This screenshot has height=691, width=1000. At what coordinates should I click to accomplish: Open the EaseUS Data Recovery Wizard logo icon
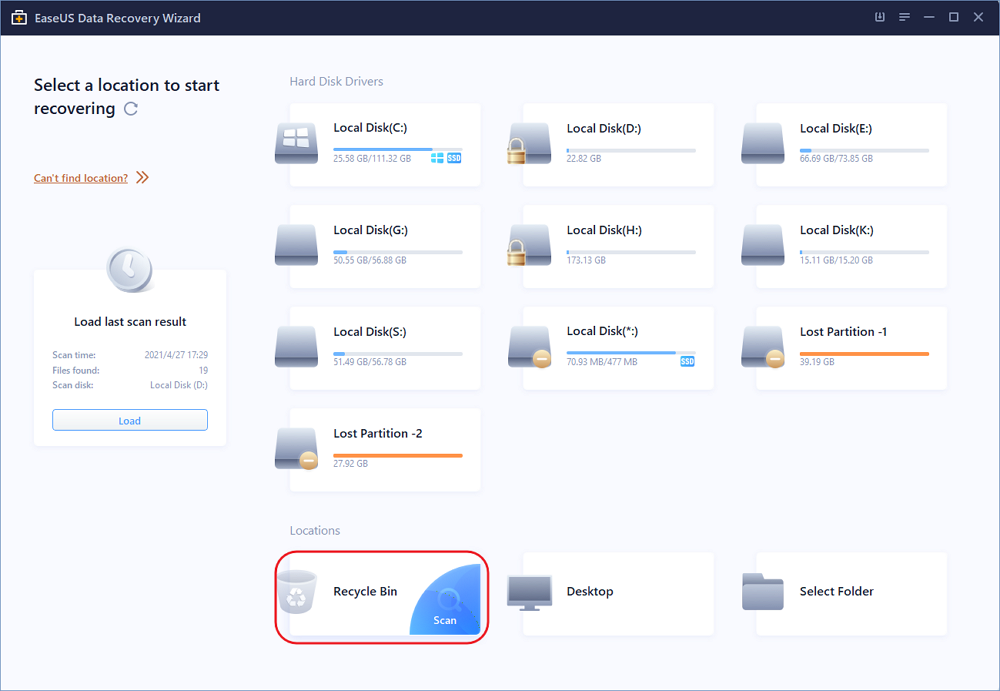18,17
